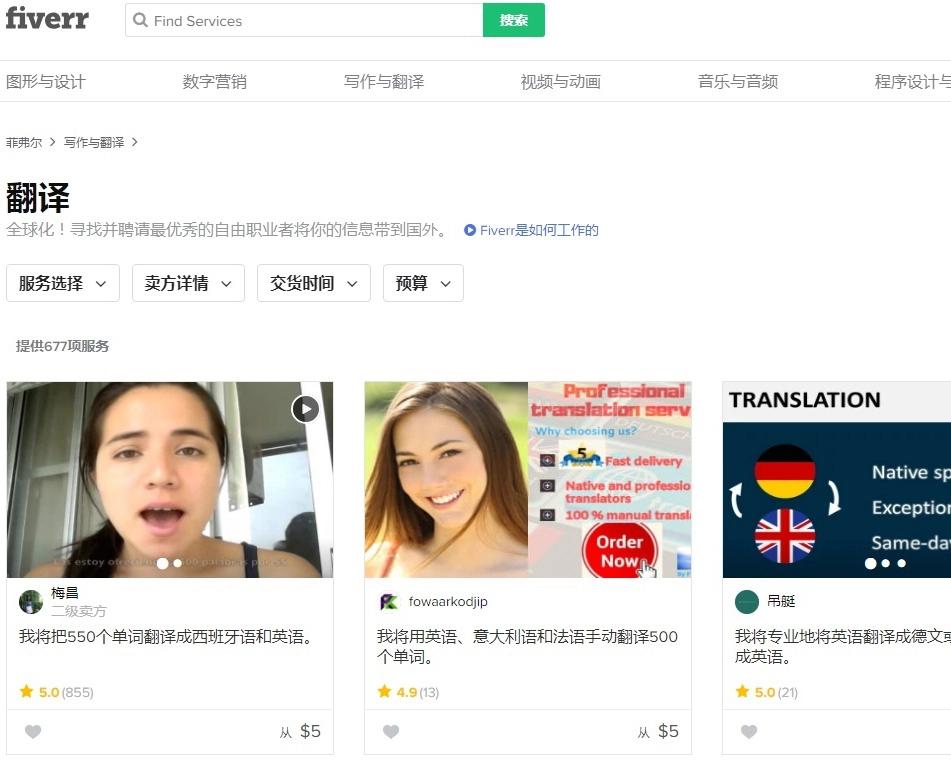Click the magnifying glass in the search bar
This screenshot has height=783, width=951.
pyautogui.click(x=142, y=21)
